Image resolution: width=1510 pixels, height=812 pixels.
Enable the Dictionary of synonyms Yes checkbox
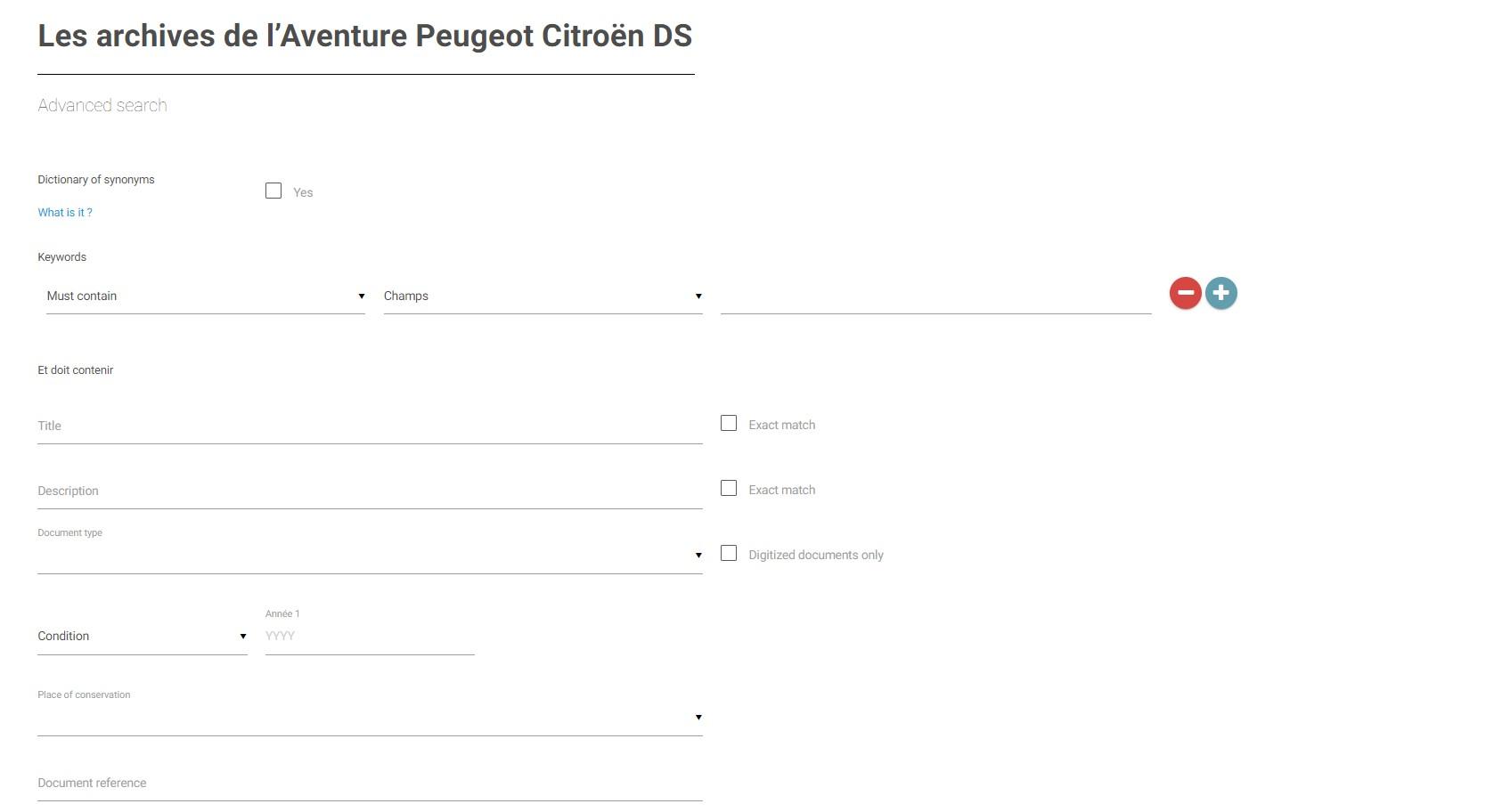[273, 191]
